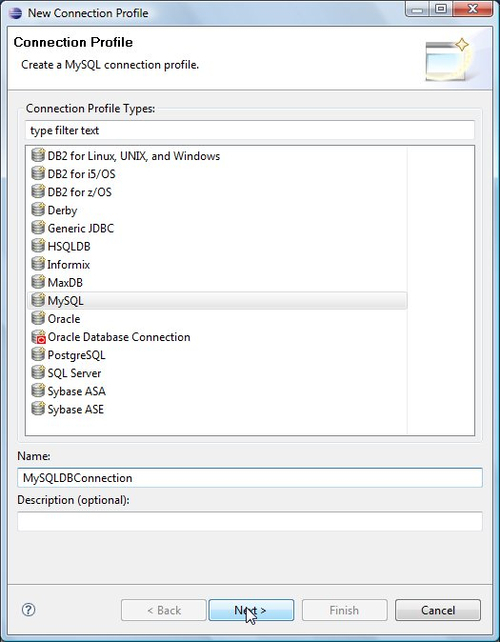Click the red Oracle Database Connection icon

pos(38,337)
